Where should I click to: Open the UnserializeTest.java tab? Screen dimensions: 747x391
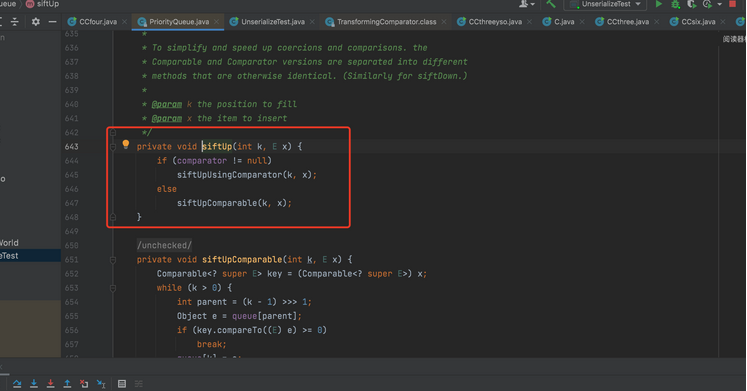(x=273, y=21)
